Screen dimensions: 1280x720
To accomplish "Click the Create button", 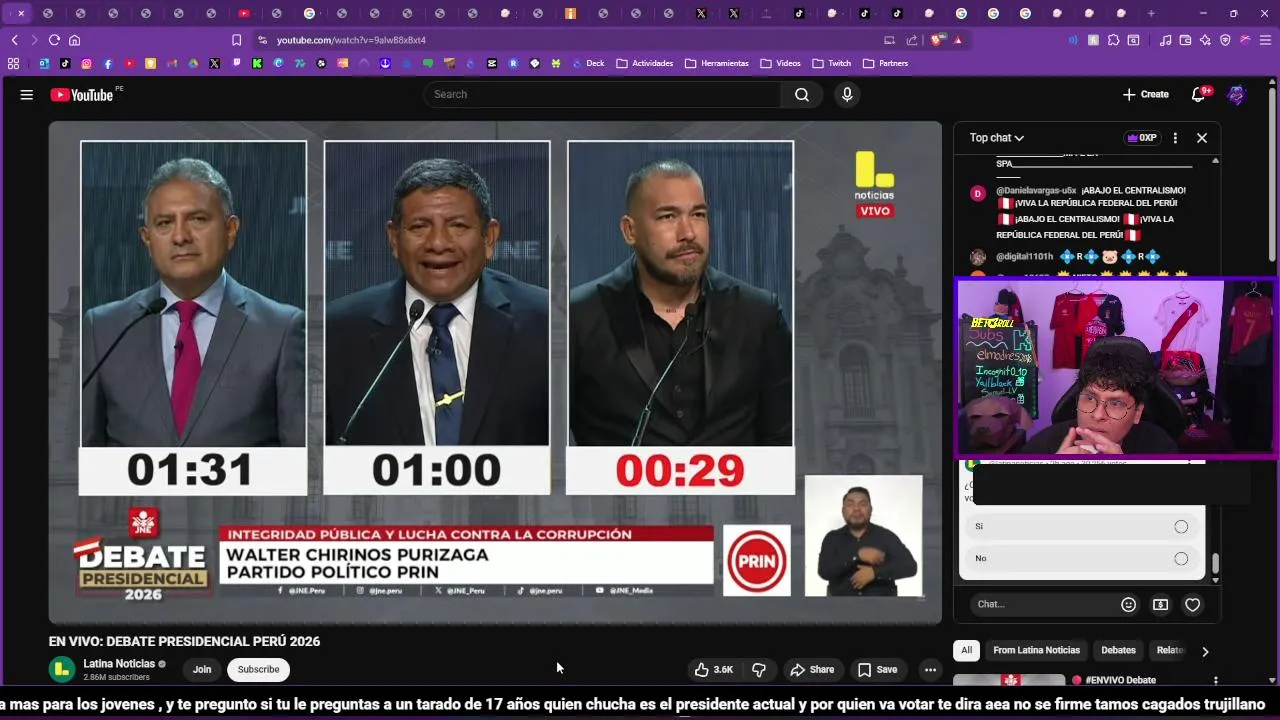I will (1145, 94).
